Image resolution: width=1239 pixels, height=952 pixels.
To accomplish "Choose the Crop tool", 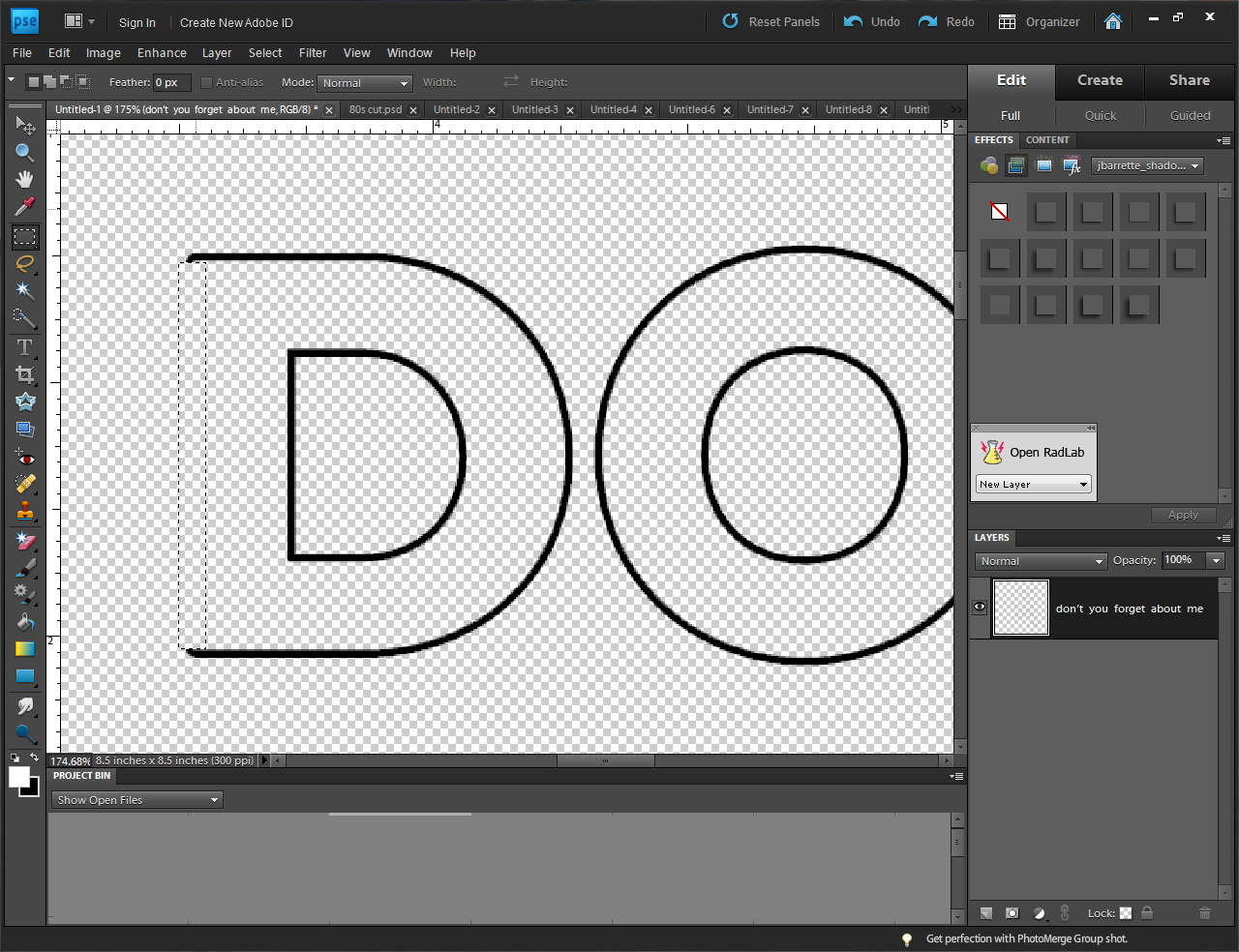I will pyautogui.click(x=25, y=374).
